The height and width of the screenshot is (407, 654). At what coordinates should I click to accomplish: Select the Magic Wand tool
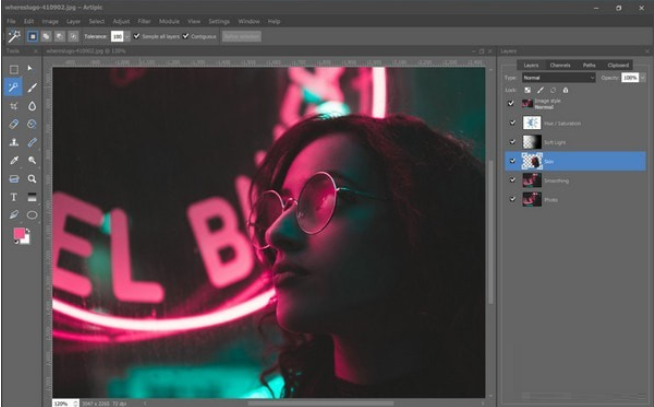click(14, 87)
